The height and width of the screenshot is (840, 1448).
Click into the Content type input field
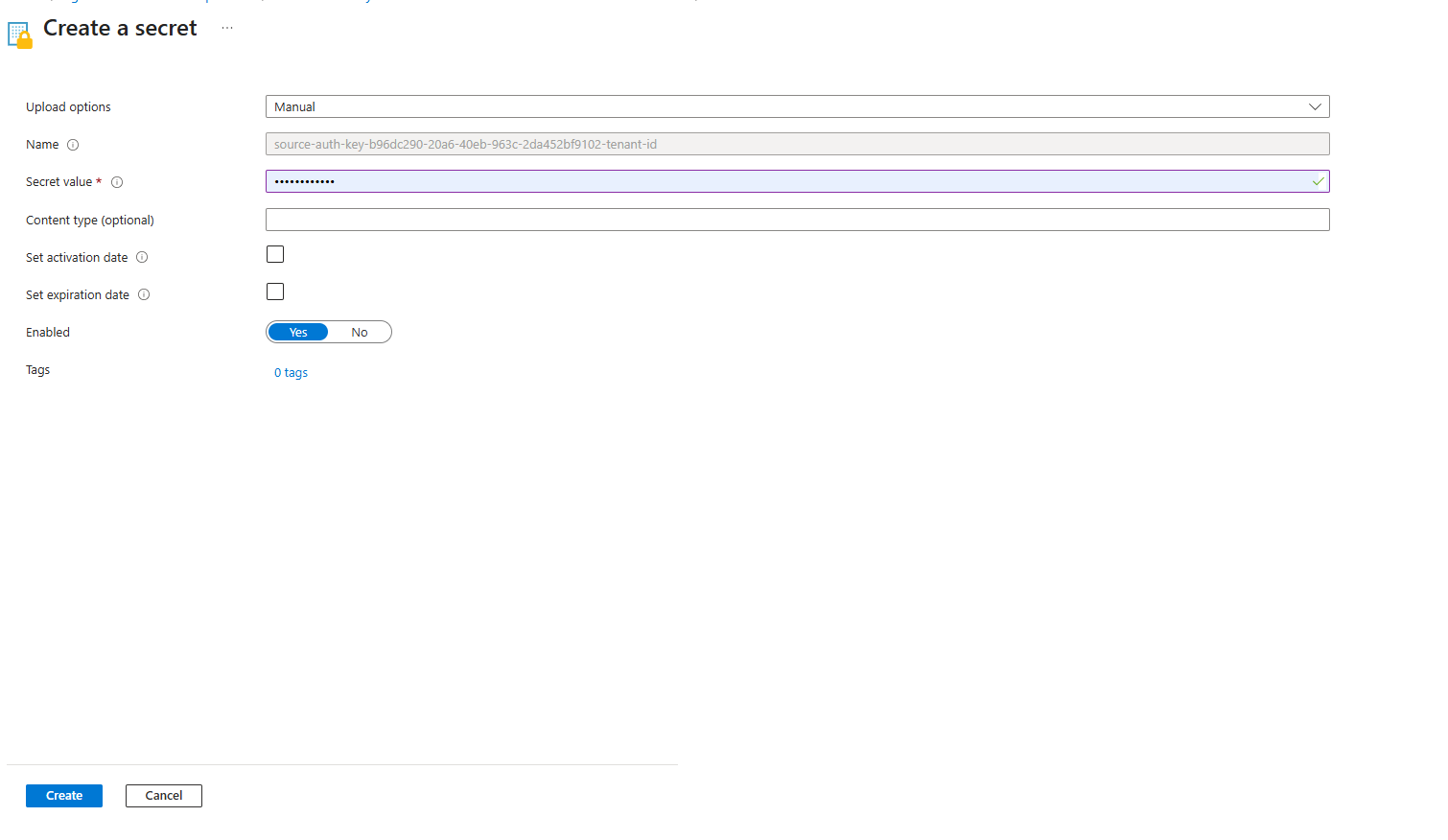796,220
